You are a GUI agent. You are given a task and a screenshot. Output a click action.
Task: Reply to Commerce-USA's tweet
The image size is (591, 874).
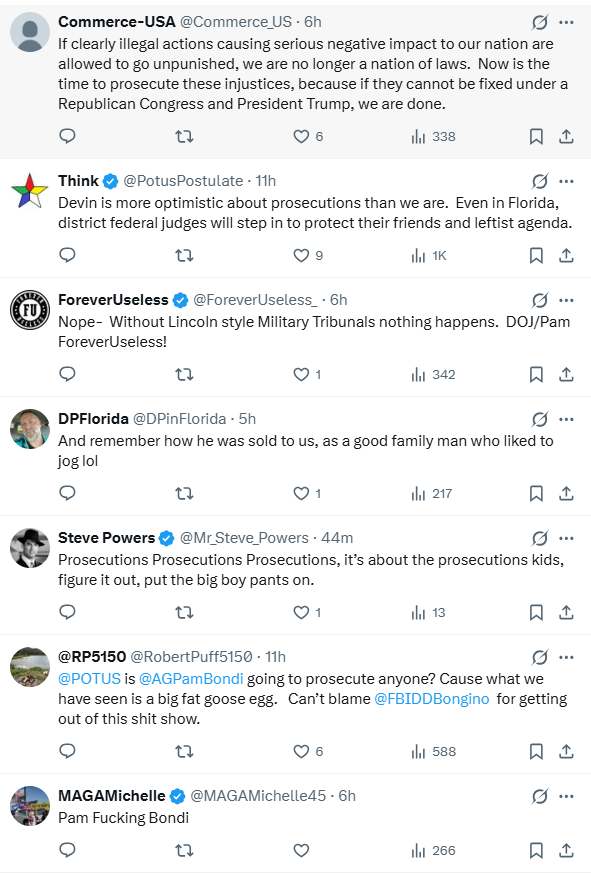tap(67, 136)
